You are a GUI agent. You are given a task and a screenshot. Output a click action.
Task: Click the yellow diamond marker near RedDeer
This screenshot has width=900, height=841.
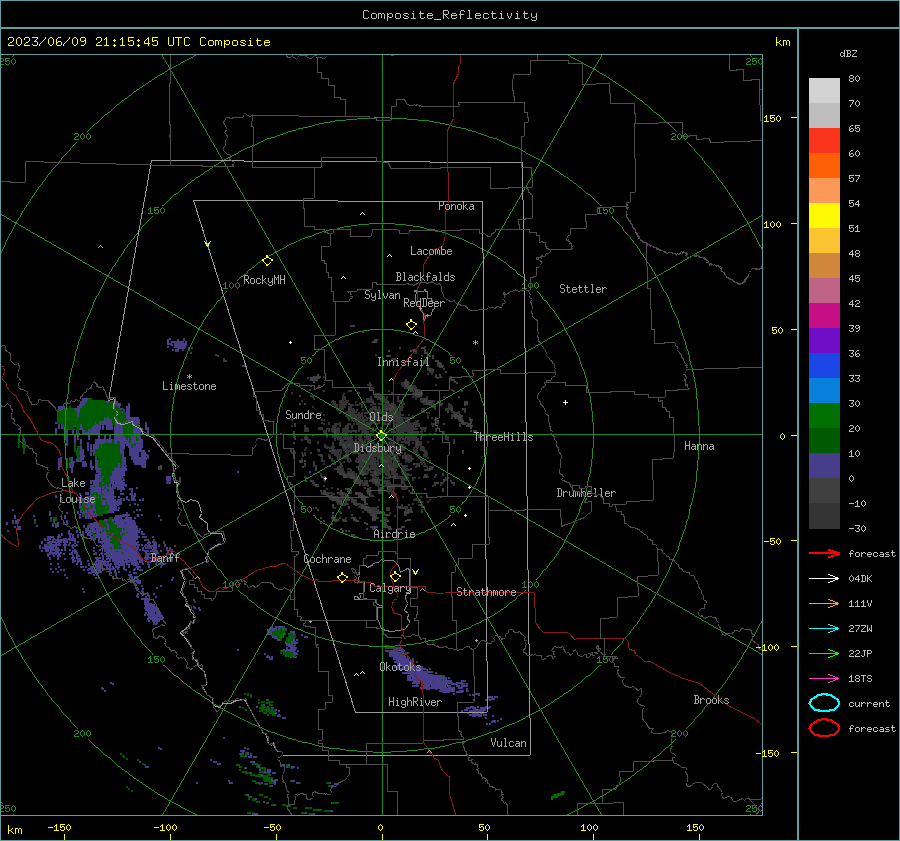411,325
